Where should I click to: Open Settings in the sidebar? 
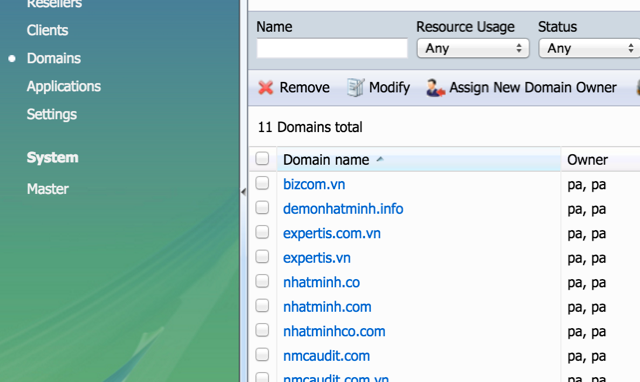(x=52, y=115)
